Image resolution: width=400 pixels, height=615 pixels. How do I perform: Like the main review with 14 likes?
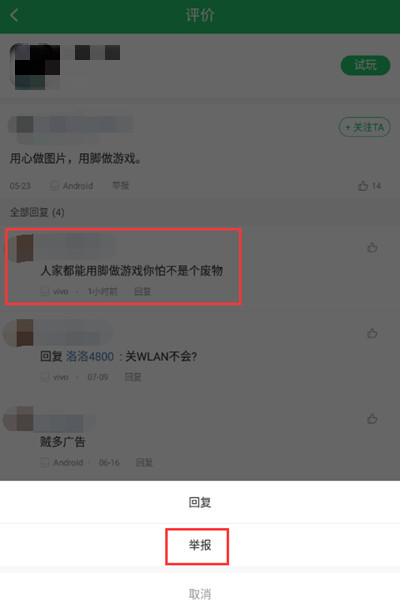pos(363,186)
